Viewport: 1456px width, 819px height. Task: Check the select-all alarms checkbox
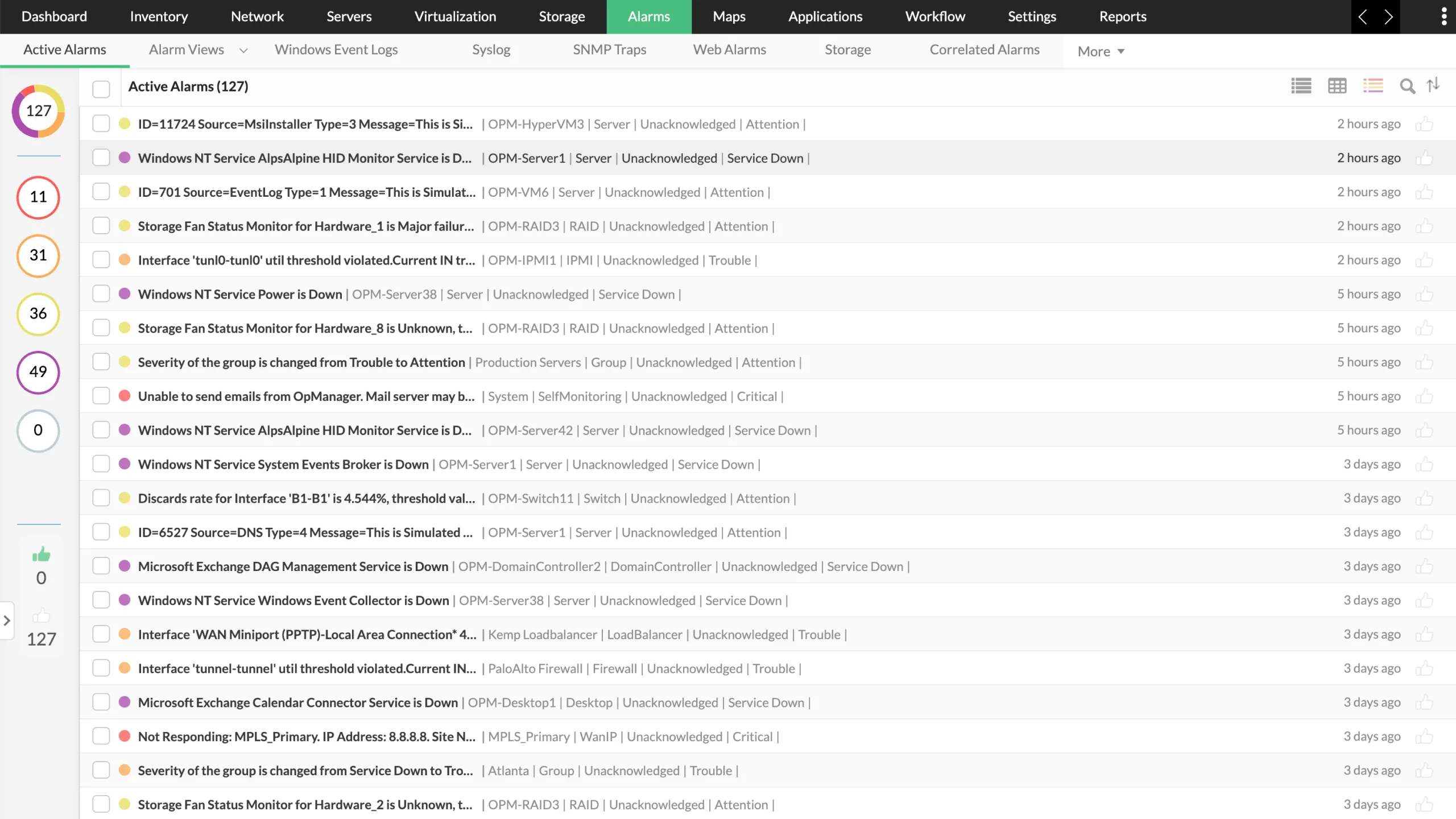pyautogui.click(x=101, y=89)
